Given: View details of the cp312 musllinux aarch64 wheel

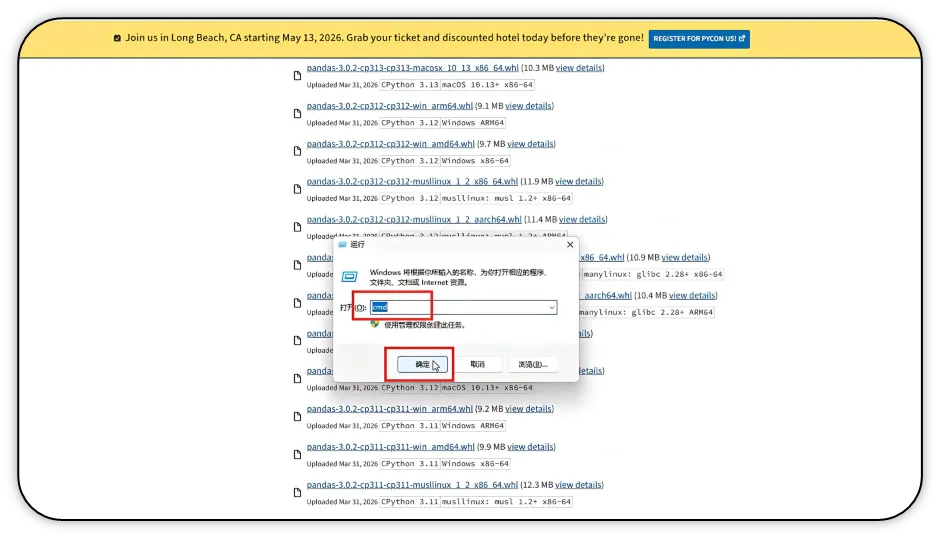Looking at the screenshot, I should click(x=582, y=220).
